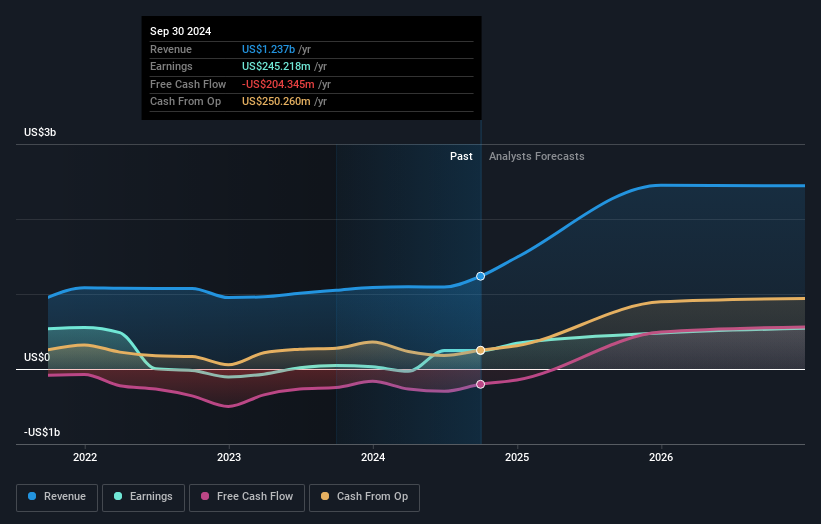Click the Cash From Op label in tooltip
This screenshot has width=821, height=524.
click(185, 102)
